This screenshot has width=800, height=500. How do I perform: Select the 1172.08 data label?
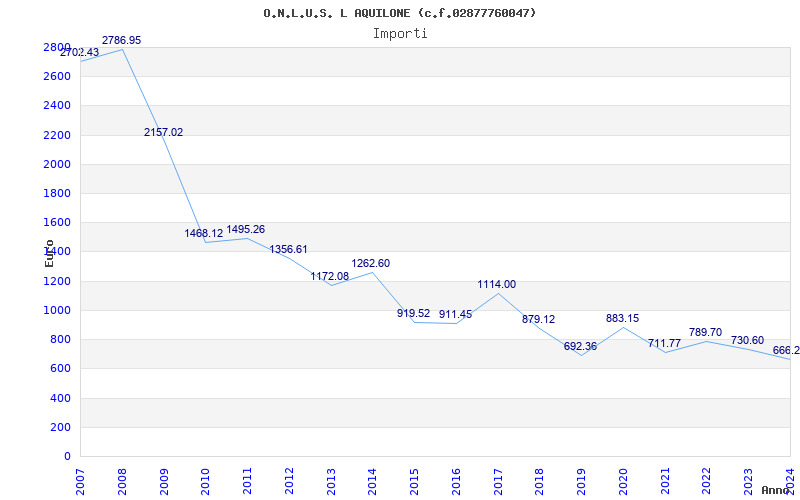pyautogui.click(x=330, y=276)
